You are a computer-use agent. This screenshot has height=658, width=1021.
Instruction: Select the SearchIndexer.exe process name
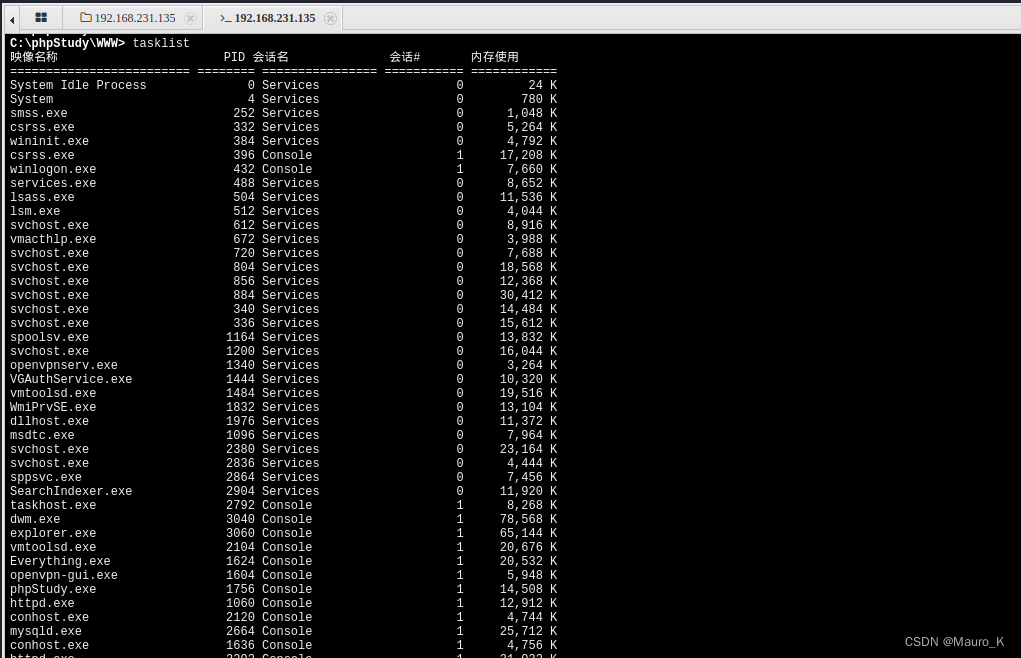(71, 491)
